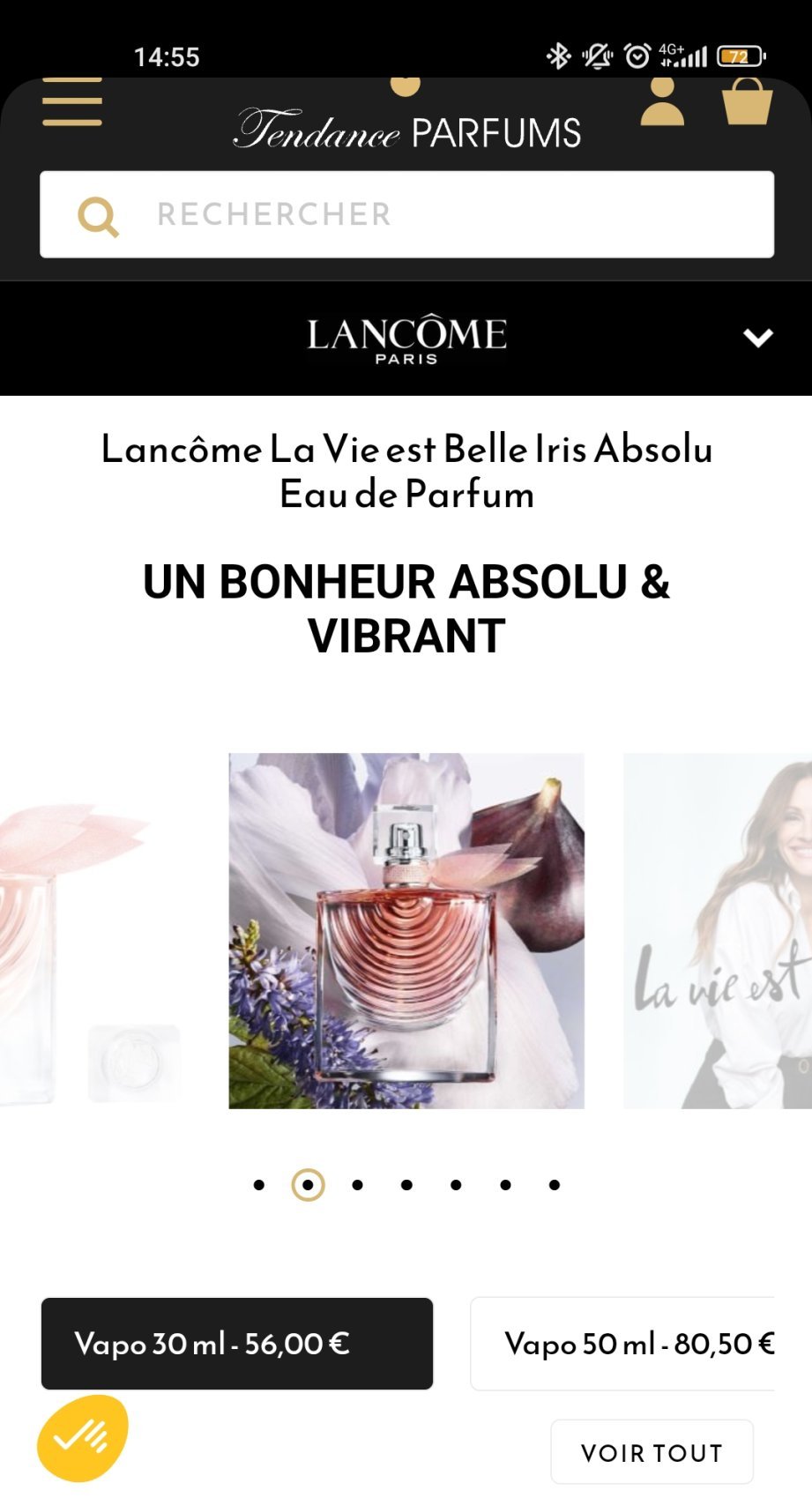This screenshot has width=812, height=1498.
Task: Open the shopping basket icon
Action: pos(747,101)
